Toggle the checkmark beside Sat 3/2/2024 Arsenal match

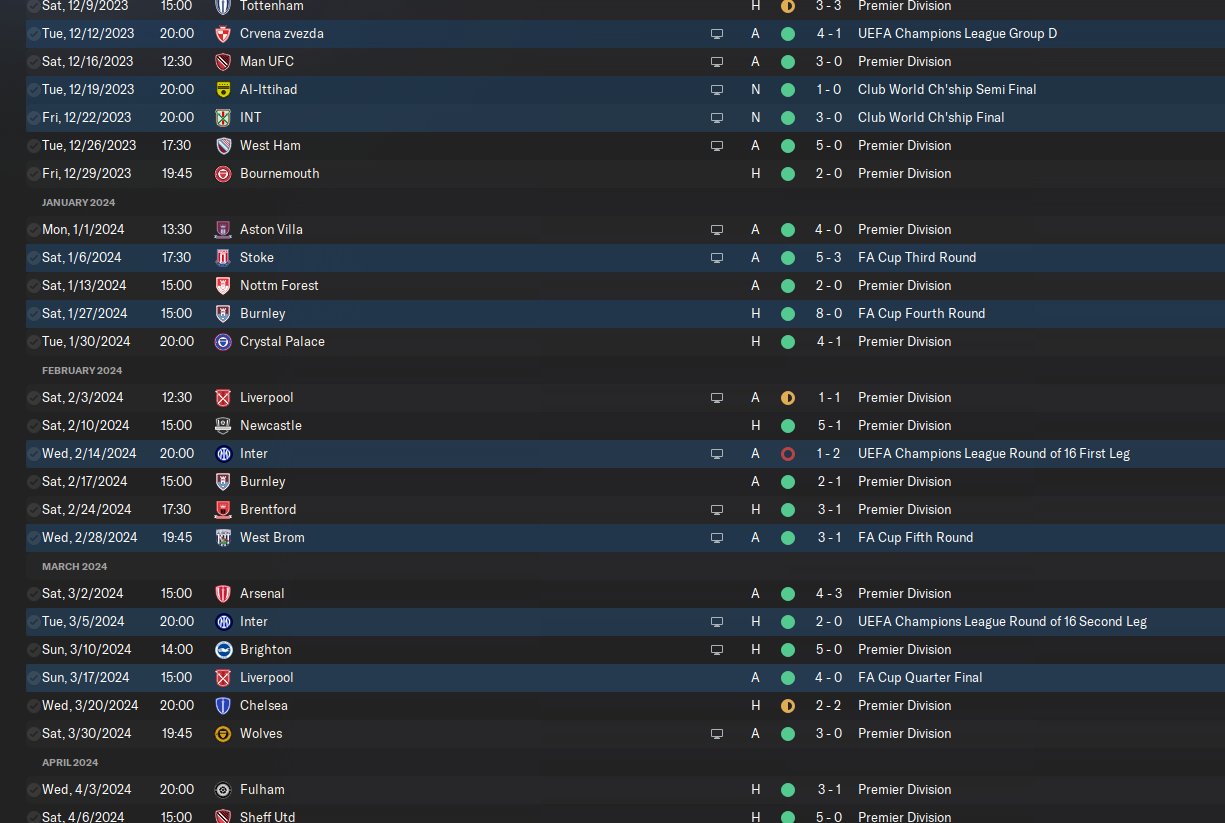click(x=33, y=594)
